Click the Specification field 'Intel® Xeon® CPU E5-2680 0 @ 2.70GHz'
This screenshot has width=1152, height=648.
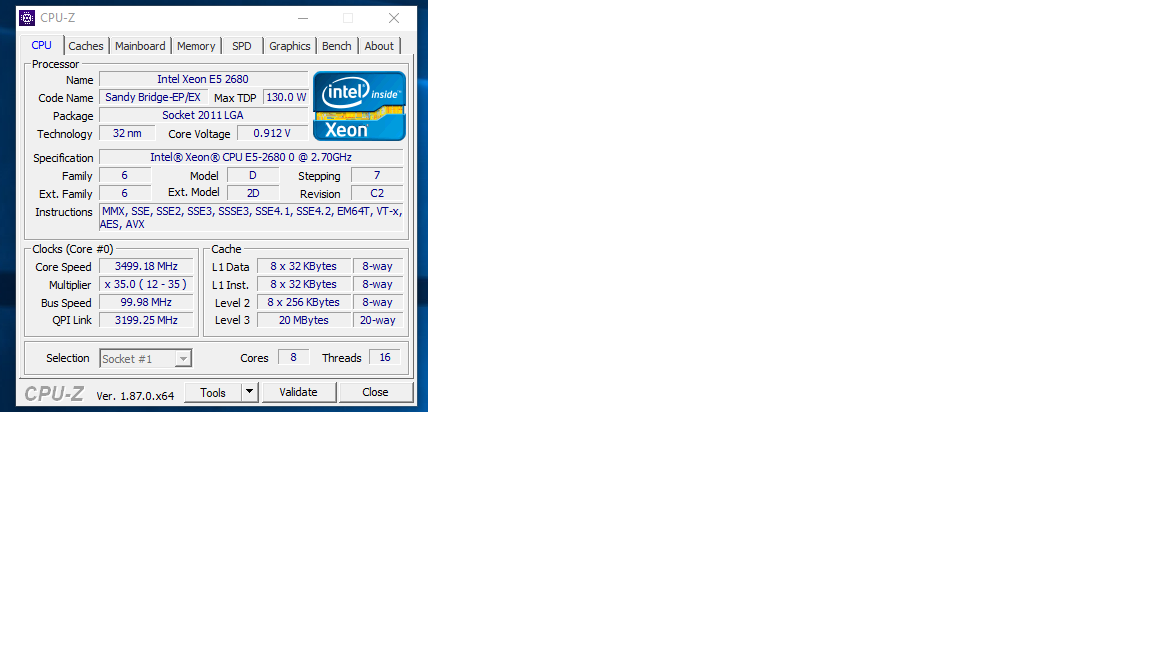251,157
